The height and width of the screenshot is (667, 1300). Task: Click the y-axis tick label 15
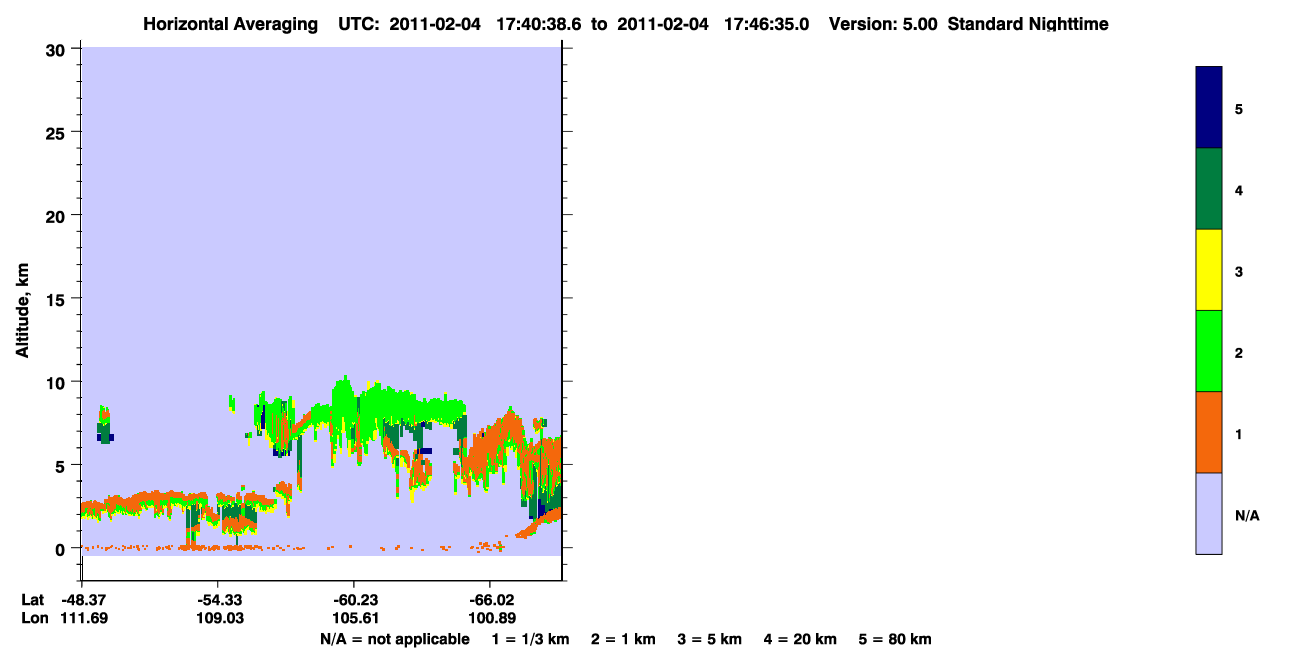[x=58, y=299]
